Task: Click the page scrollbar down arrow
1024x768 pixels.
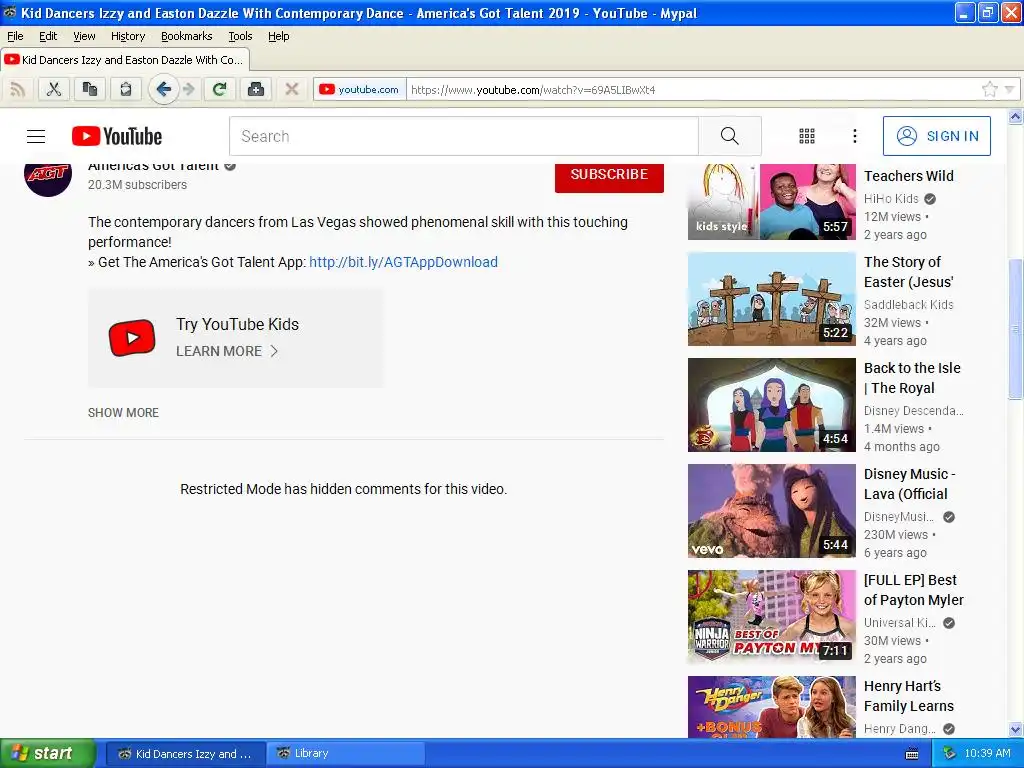Action: point(1016,729)
